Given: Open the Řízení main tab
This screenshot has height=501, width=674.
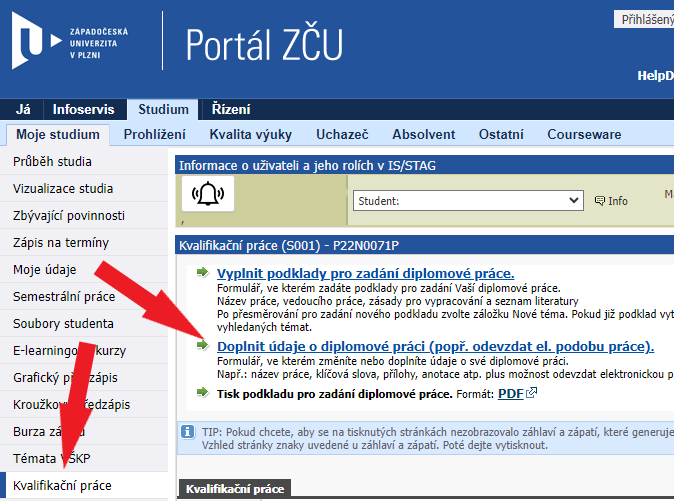Looking at the screenshot, I should [231, 110].
